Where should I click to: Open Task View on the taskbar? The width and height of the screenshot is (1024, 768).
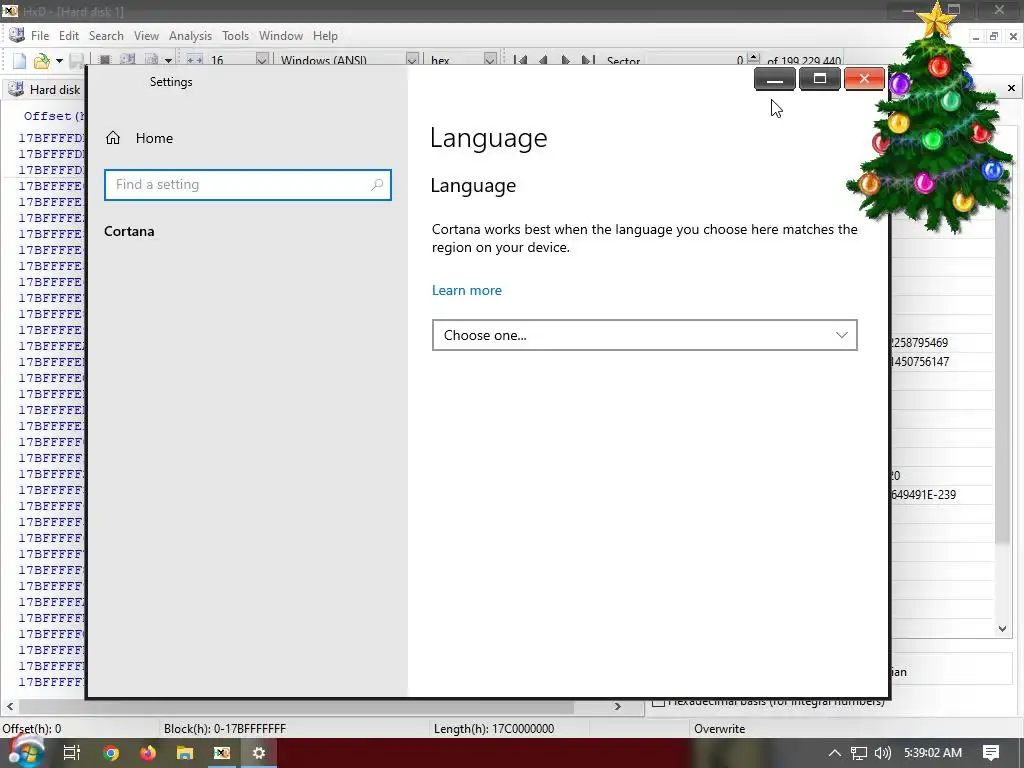pyautogui.click(x=72, y=753)
